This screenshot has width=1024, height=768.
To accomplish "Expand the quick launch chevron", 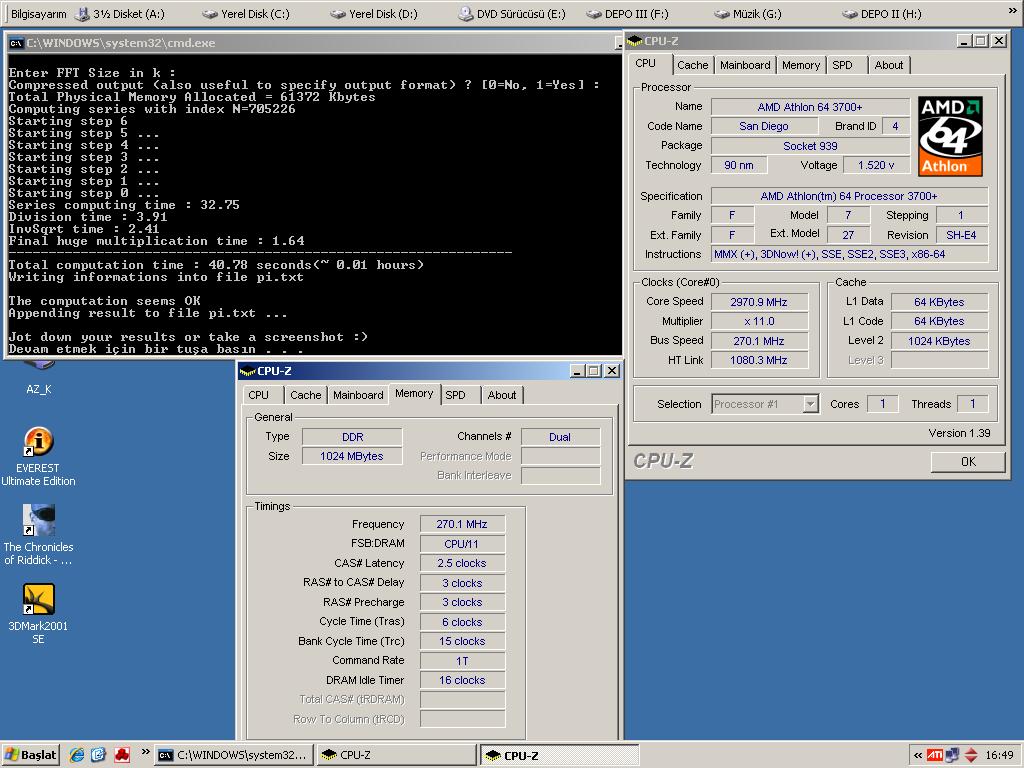I will pos(145,753).
